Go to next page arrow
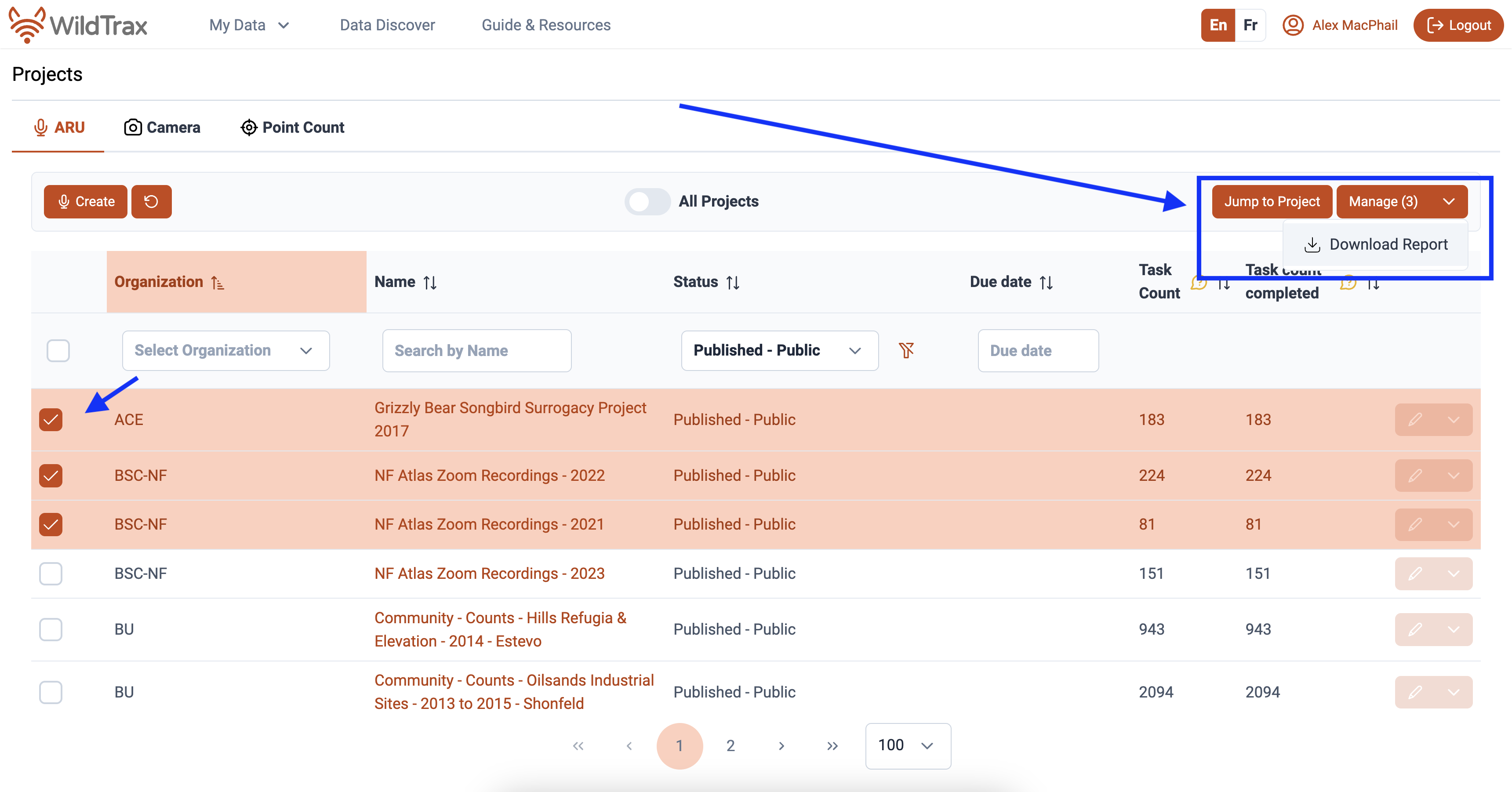1512x792 pixels. click(x=781, y=745)
